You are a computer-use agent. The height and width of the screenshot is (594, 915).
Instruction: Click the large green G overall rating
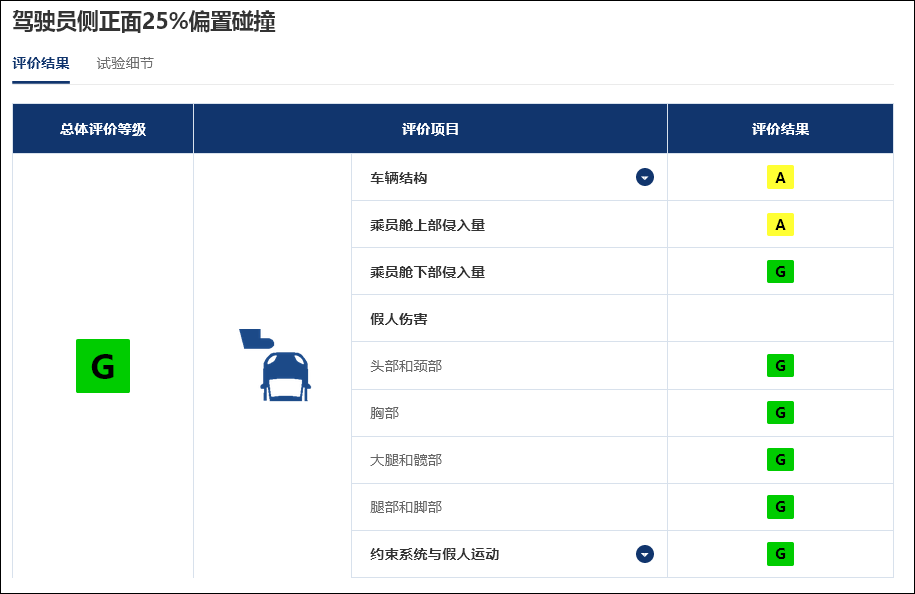(103, 366)
